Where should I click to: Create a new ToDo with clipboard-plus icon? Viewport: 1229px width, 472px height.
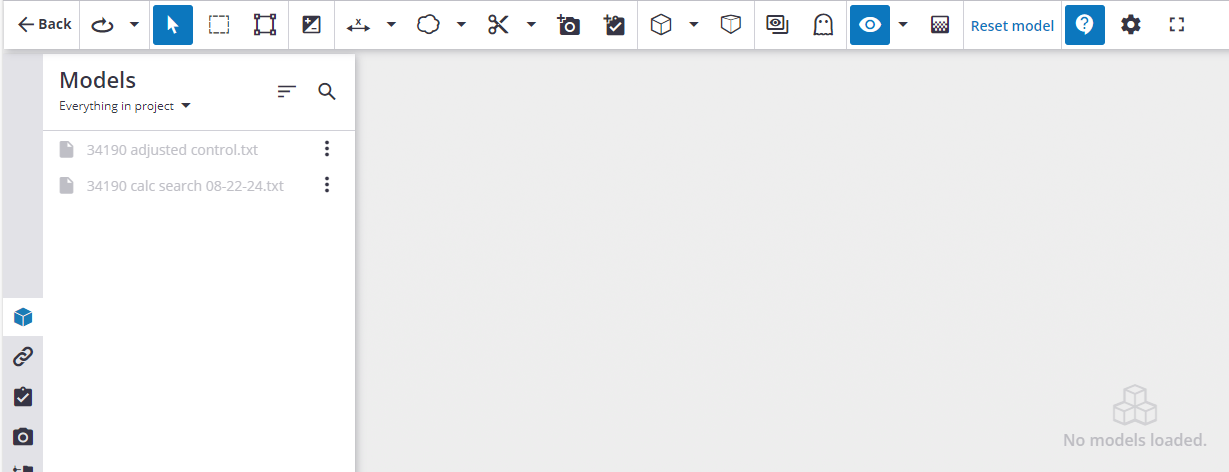tap(615, 25)
